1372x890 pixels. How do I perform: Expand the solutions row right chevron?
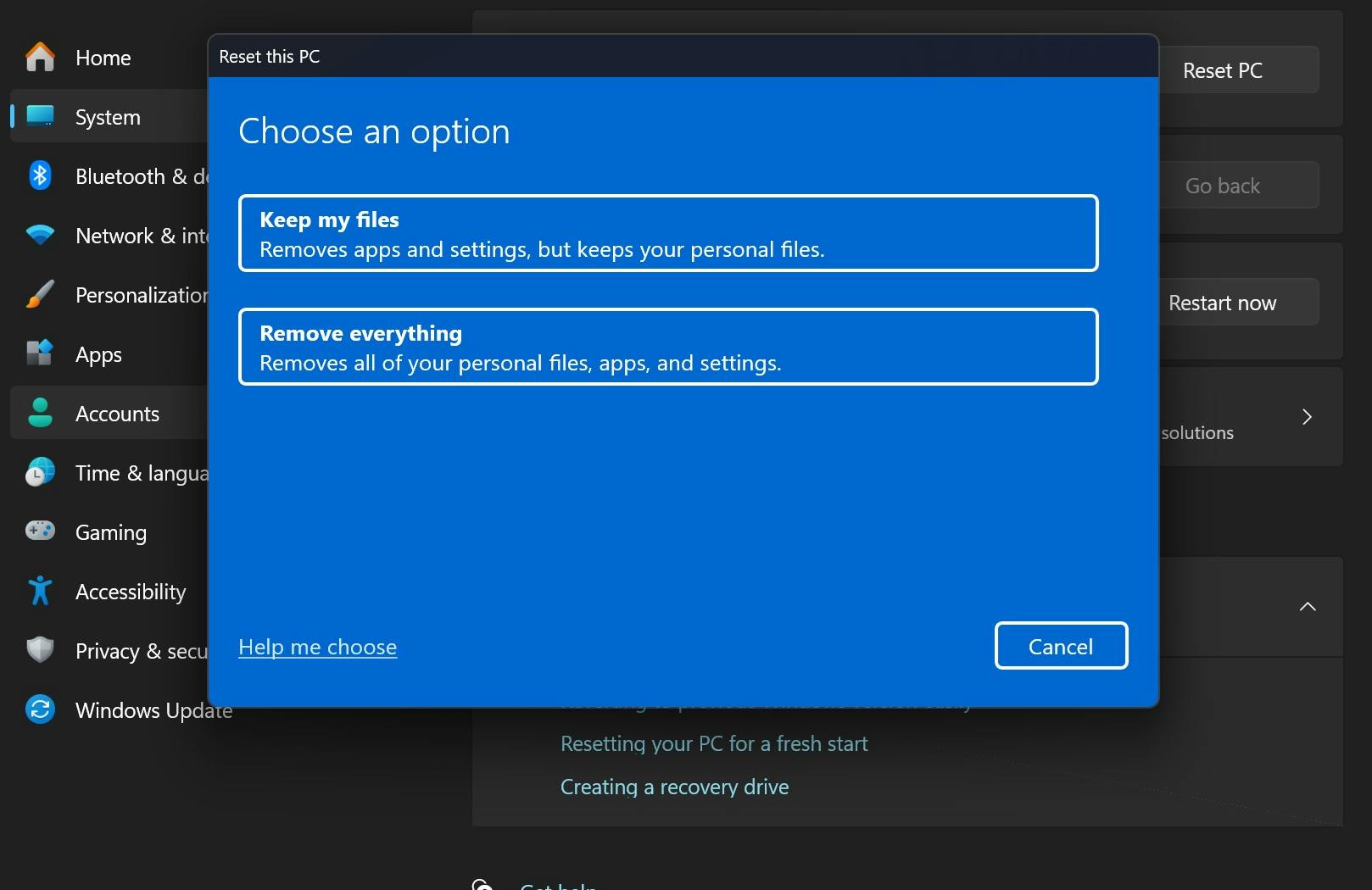[1307, 417]
